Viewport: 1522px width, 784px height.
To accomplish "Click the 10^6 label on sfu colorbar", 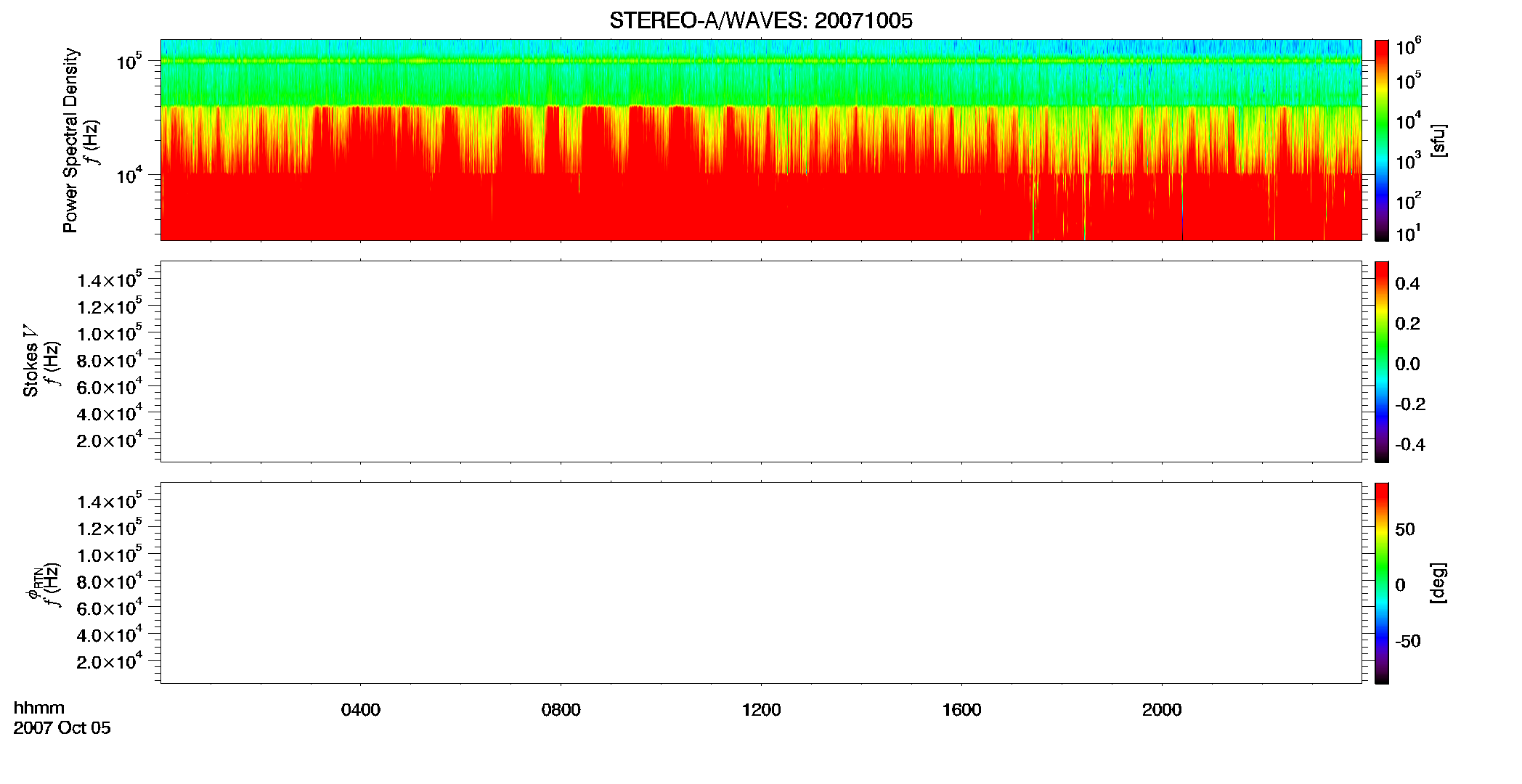I will coord(1409,47).
